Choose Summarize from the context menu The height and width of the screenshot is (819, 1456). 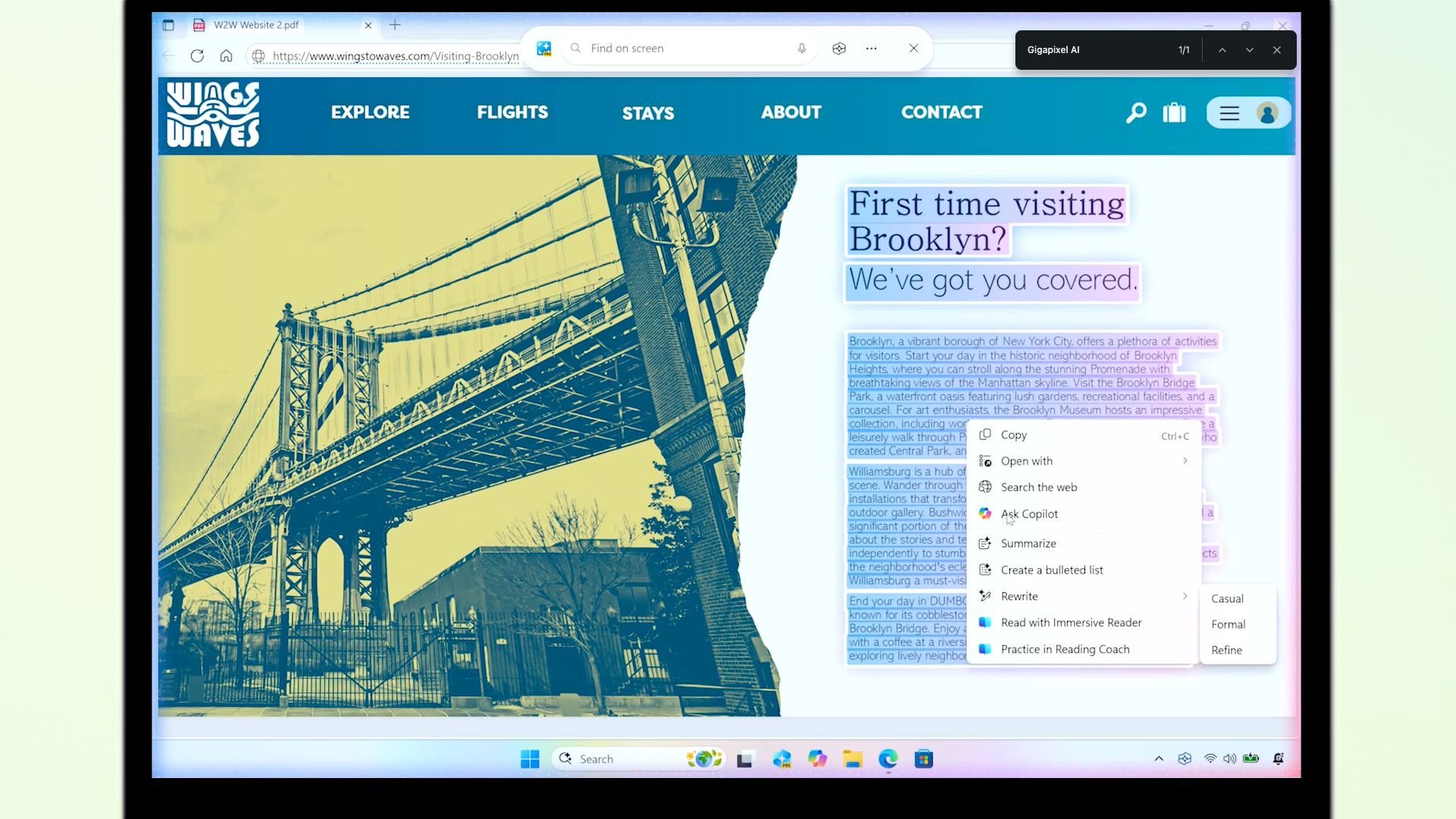click(x=1028, y=544)
